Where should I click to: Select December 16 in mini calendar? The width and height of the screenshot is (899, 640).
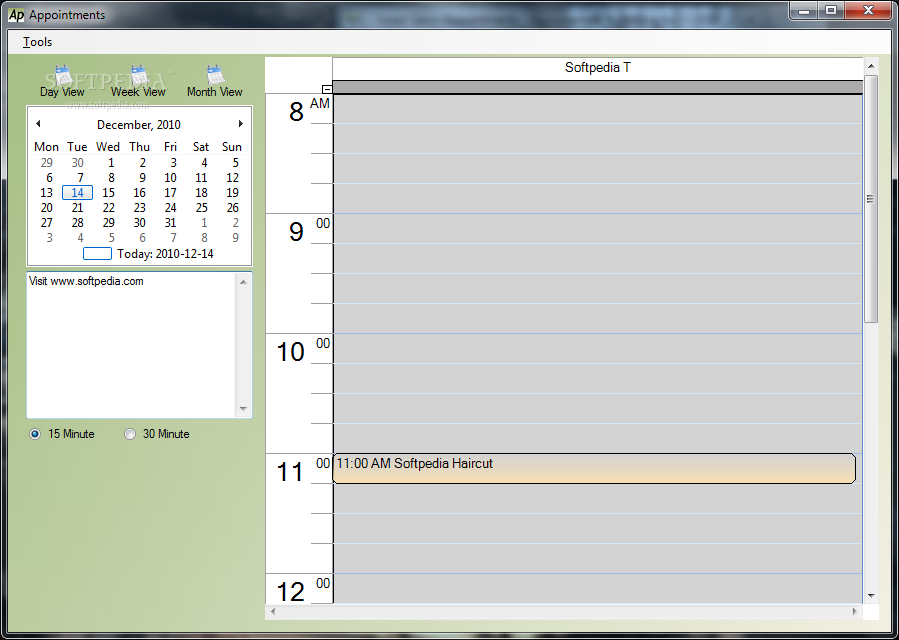pos(139,193)
